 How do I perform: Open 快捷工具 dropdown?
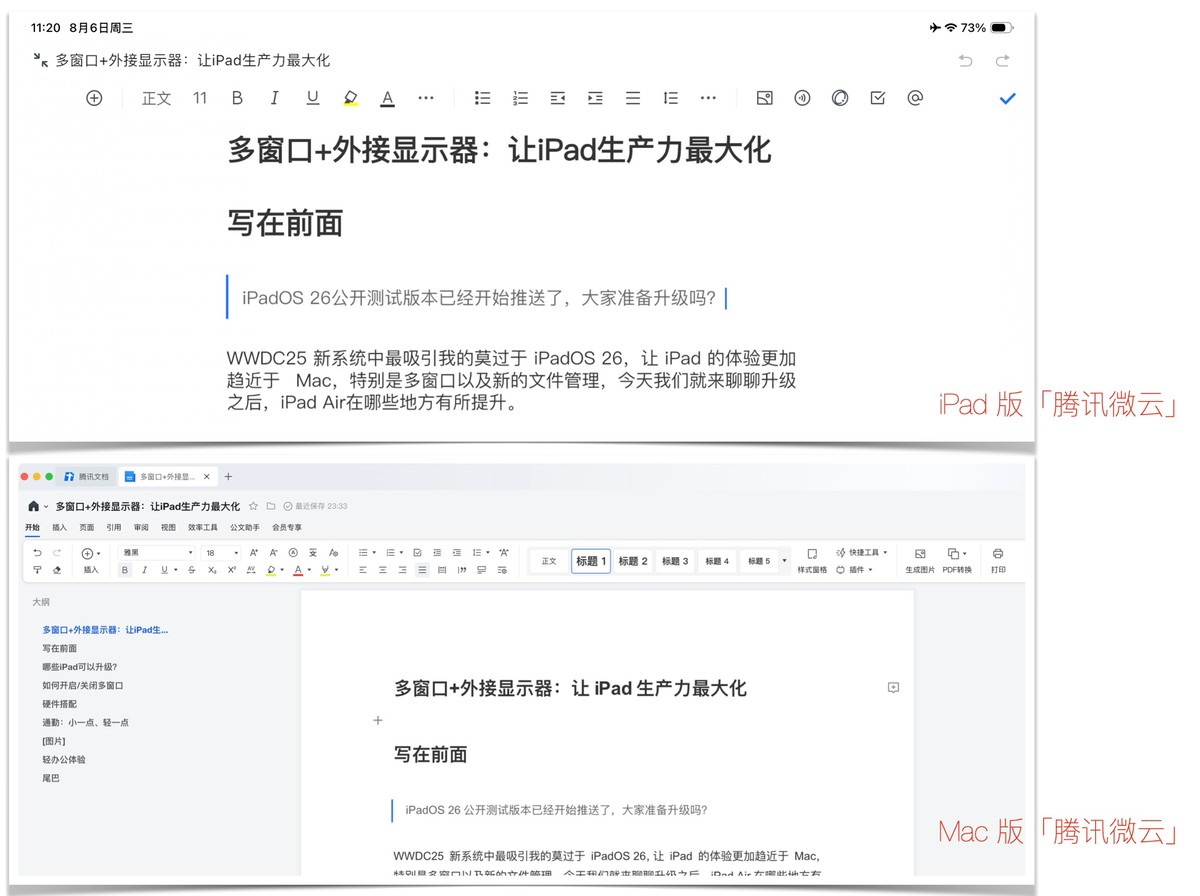pos(861,553)
